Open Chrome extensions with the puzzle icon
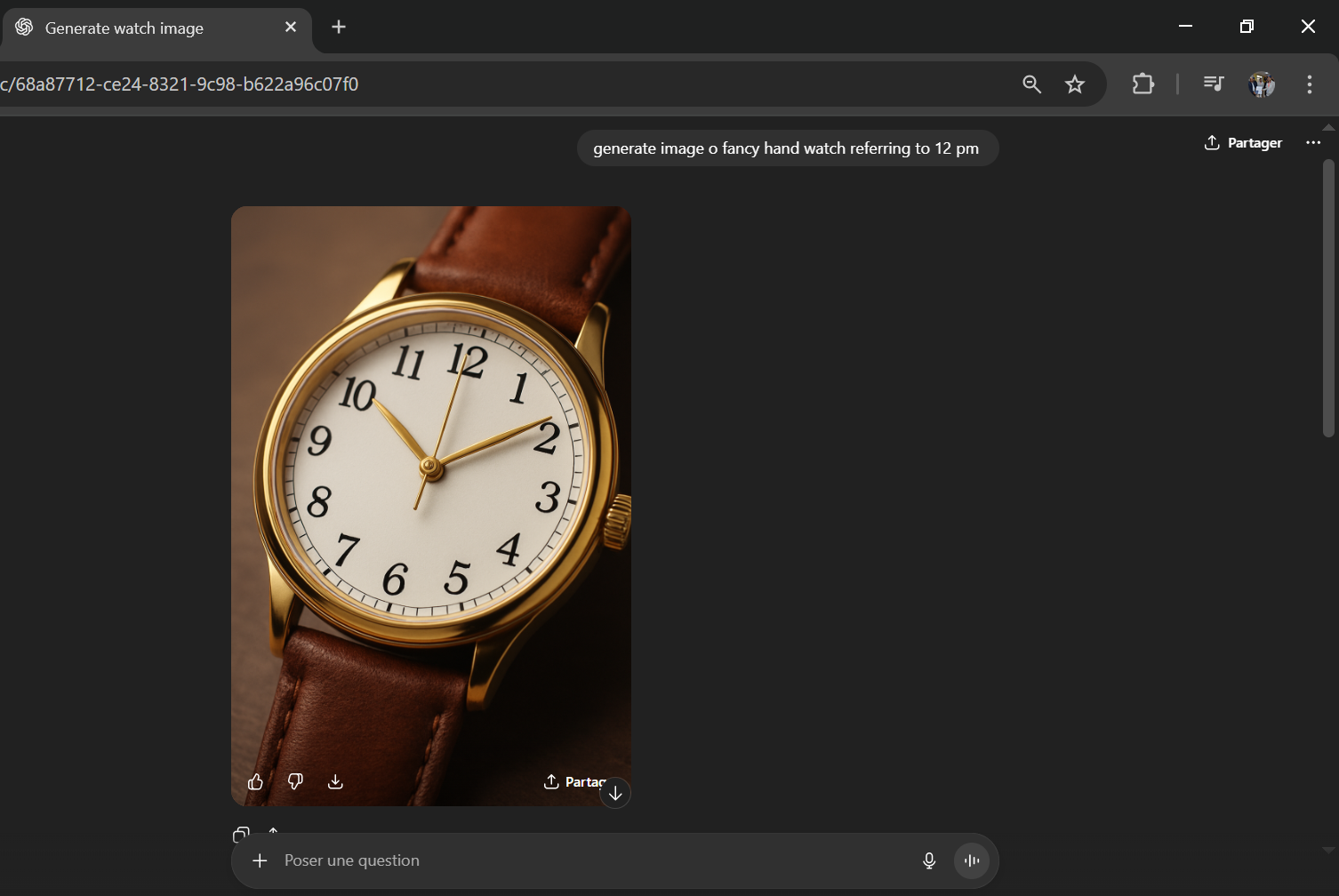Image resolution: width=1339 pixels, height=896 pixels. 1143,84
